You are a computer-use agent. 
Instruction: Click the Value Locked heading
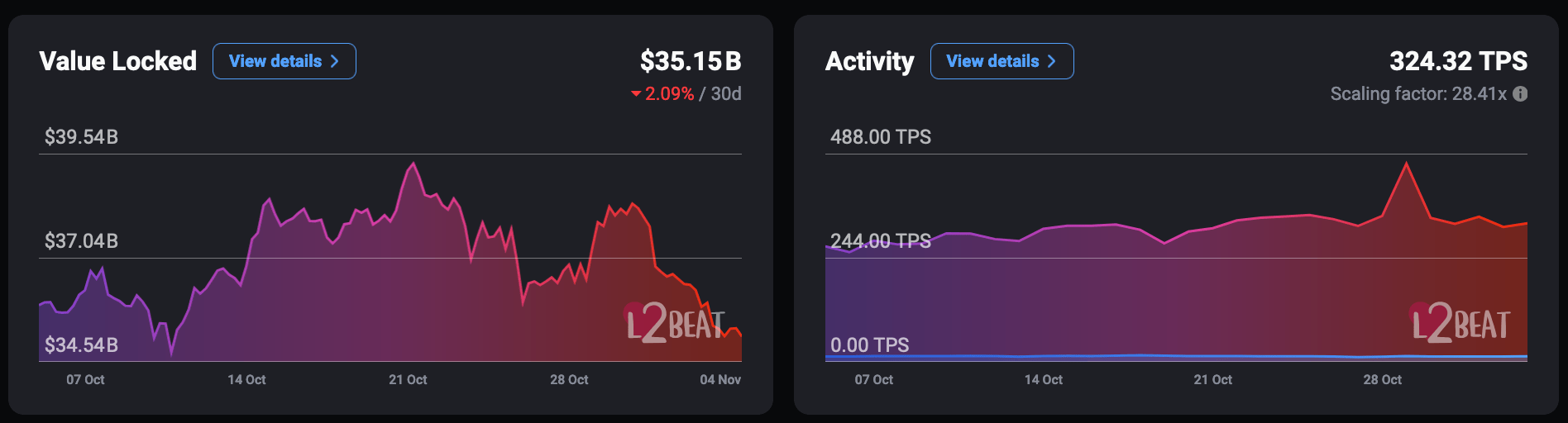(118, 61)
